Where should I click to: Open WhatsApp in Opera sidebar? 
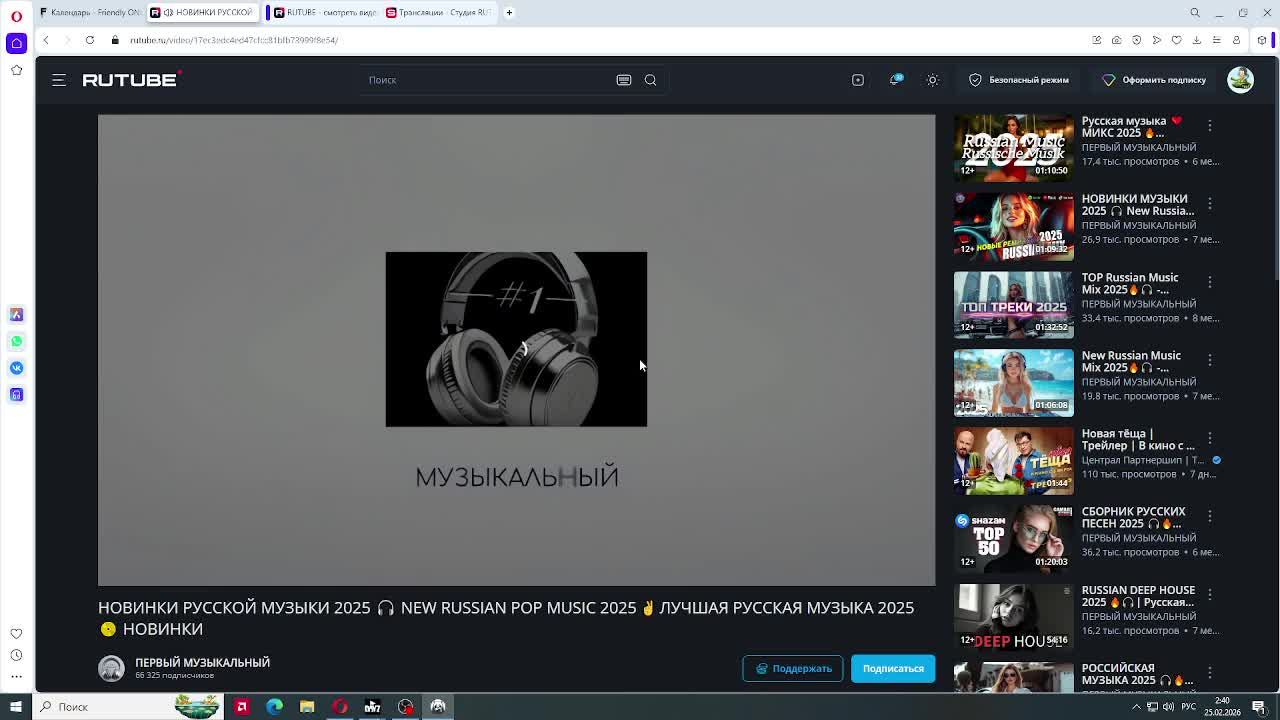point(16,341)
